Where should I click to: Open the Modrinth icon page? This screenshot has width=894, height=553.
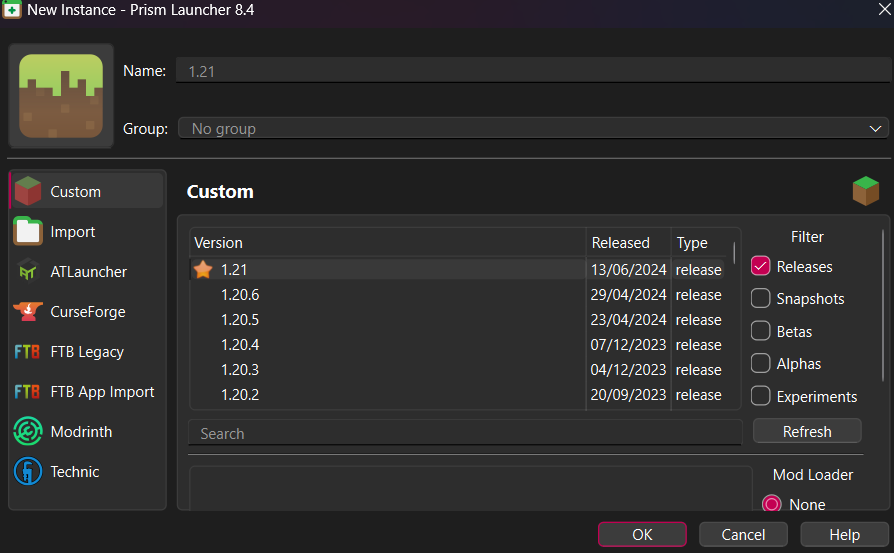pos(28,431)
